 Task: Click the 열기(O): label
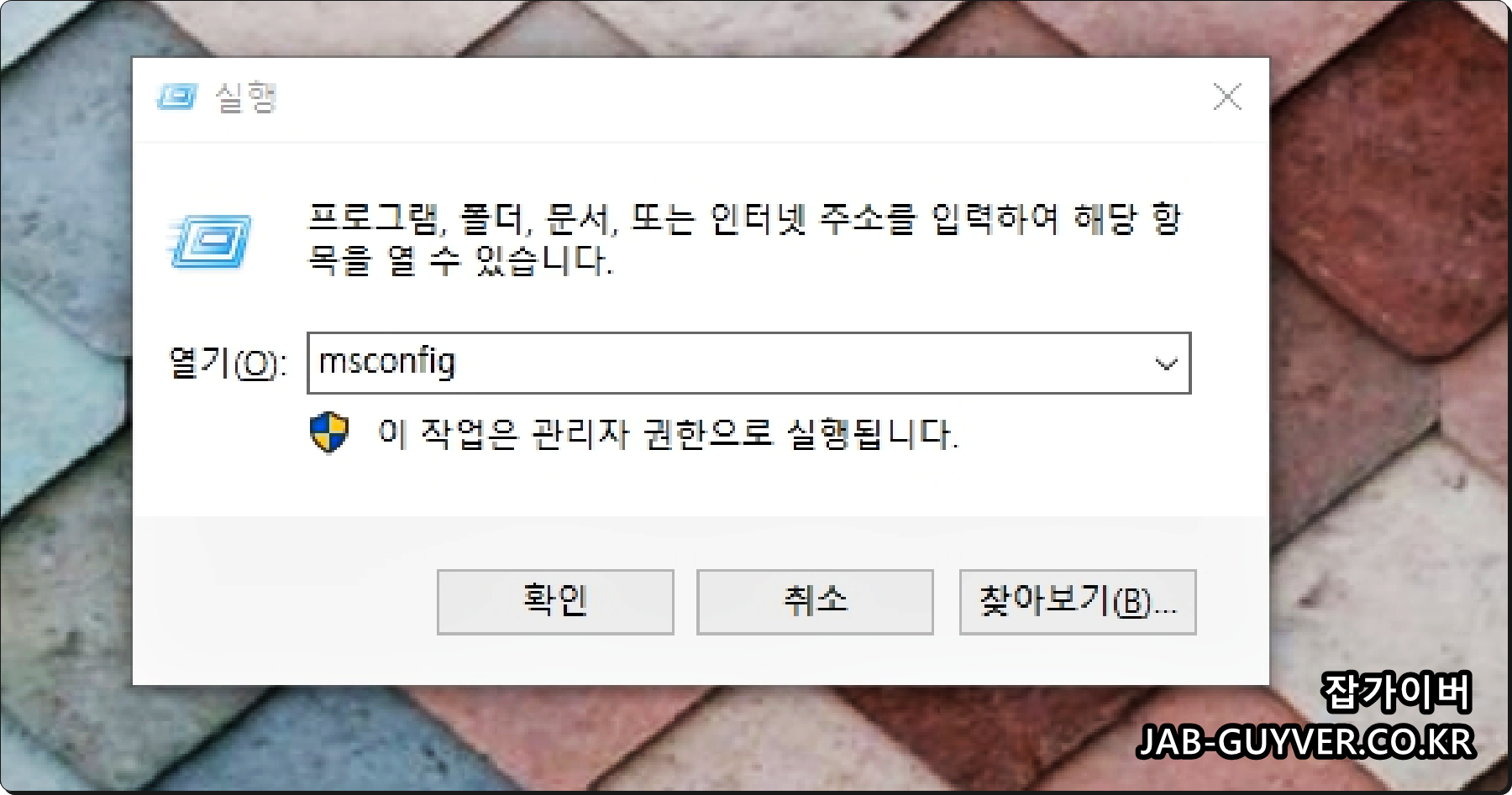point(228,364)
